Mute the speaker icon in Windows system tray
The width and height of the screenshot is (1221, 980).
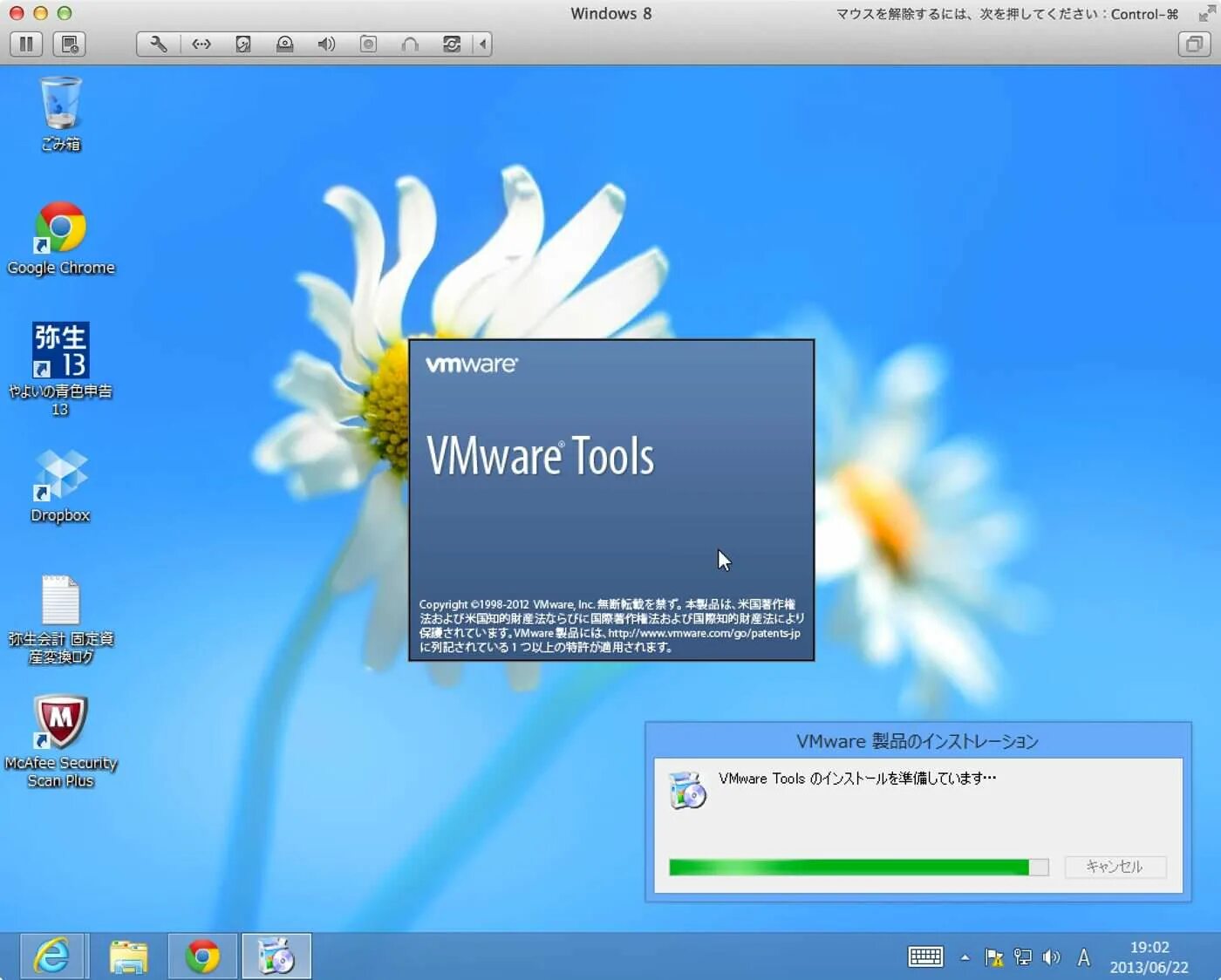tap(1051, 956)
